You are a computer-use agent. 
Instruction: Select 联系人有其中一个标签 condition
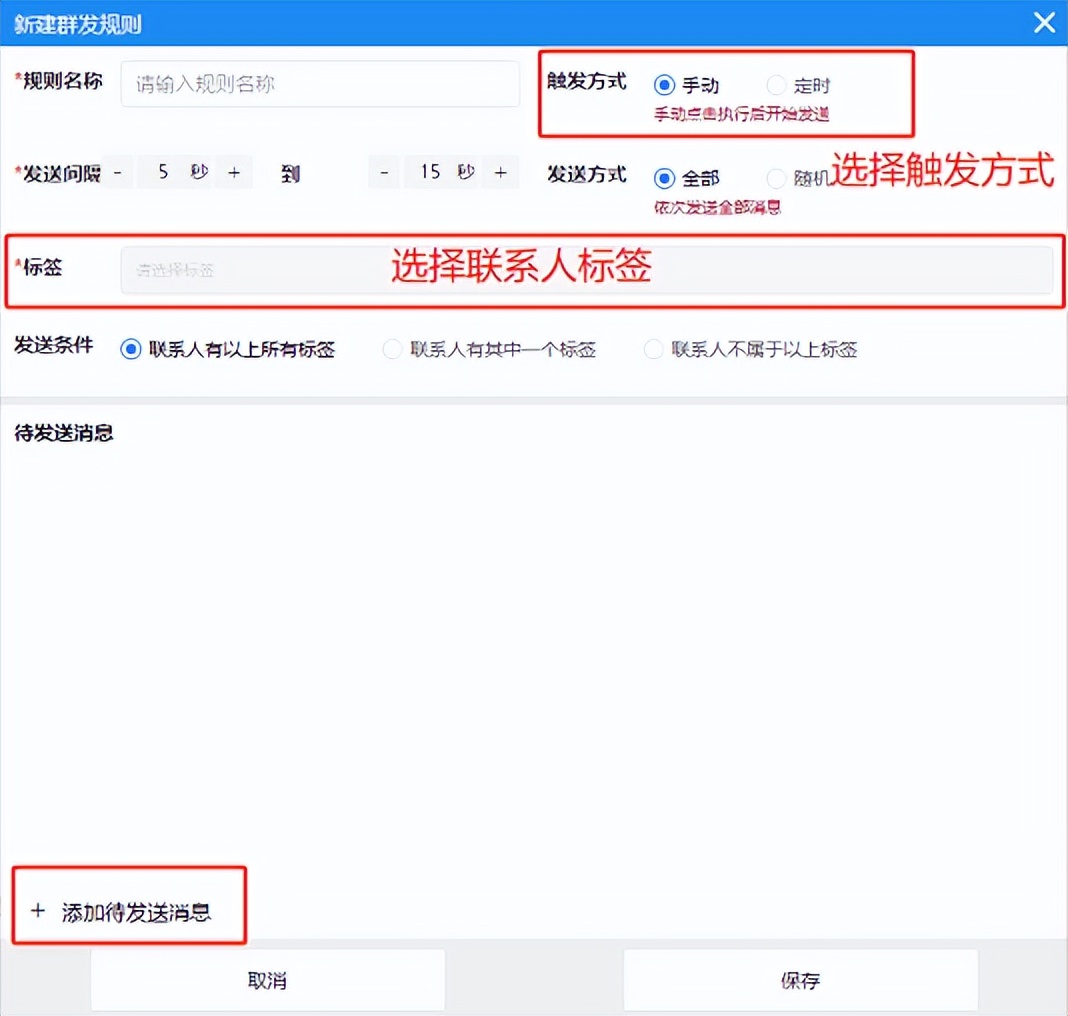tap(391, 349)
